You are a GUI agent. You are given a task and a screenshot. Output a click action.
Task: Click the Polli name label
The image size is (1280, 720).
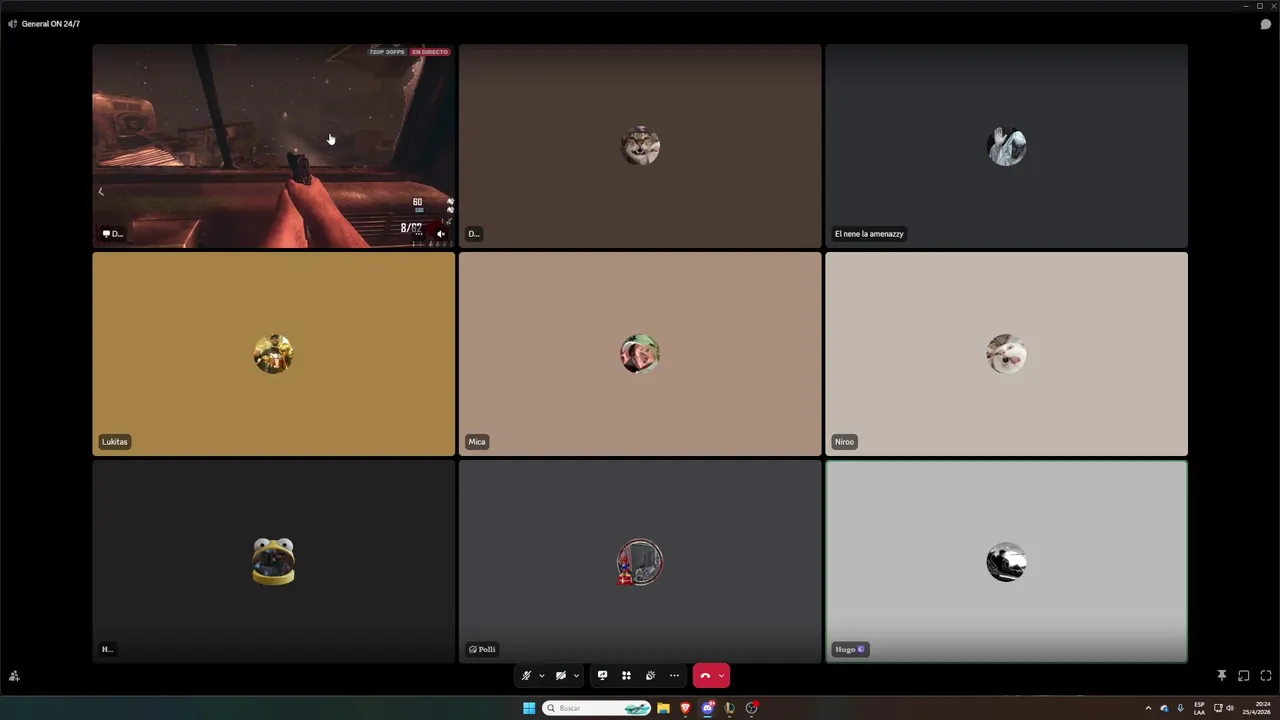click(482, 649)
